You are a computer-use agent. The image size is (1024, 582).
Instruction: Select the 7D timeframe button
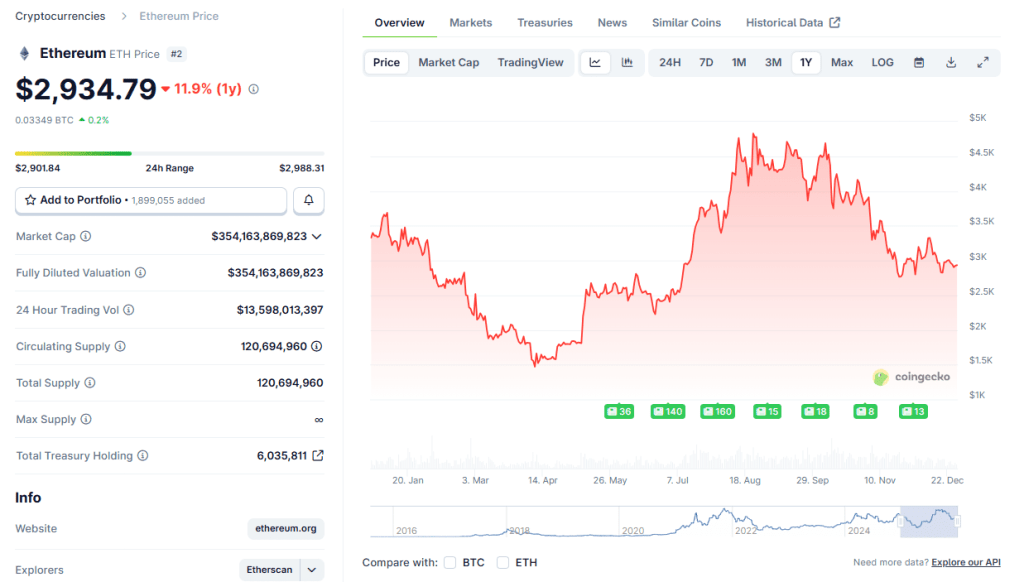tap(706, 62)
